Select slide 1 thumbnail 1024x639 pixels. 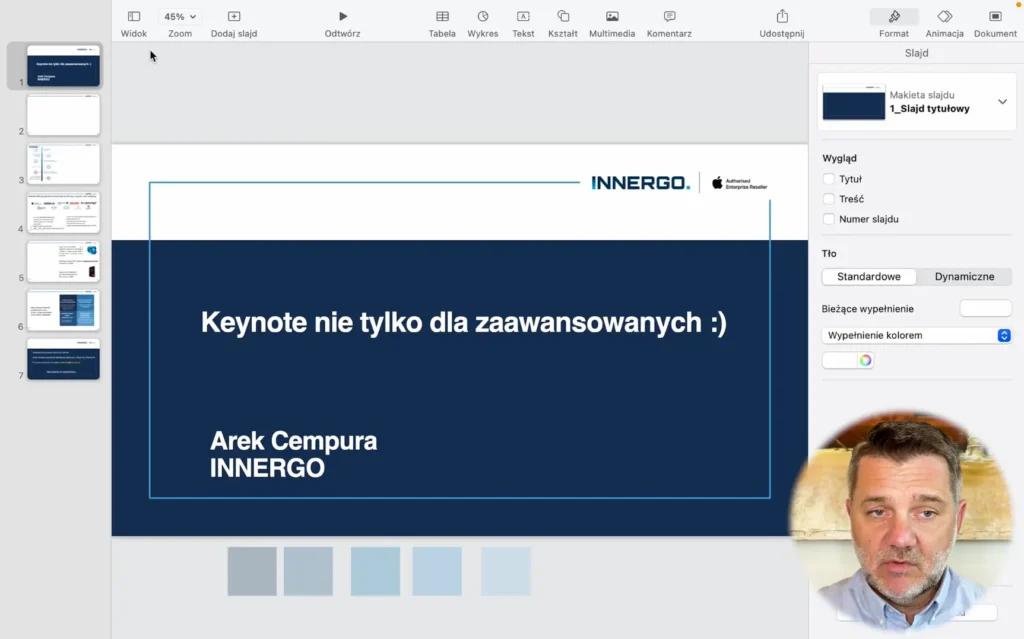tap(63, 65)
